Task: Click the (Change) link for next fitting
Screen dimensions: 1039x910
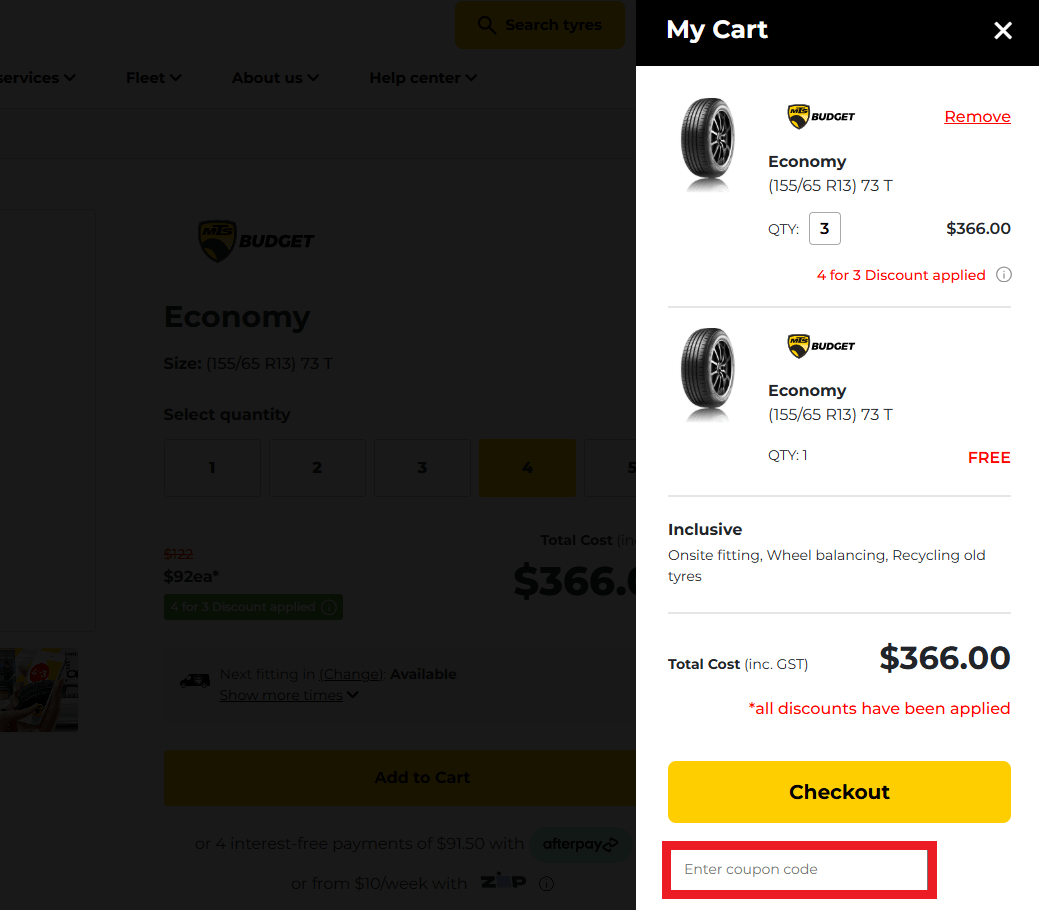Action: coord(350,674)
